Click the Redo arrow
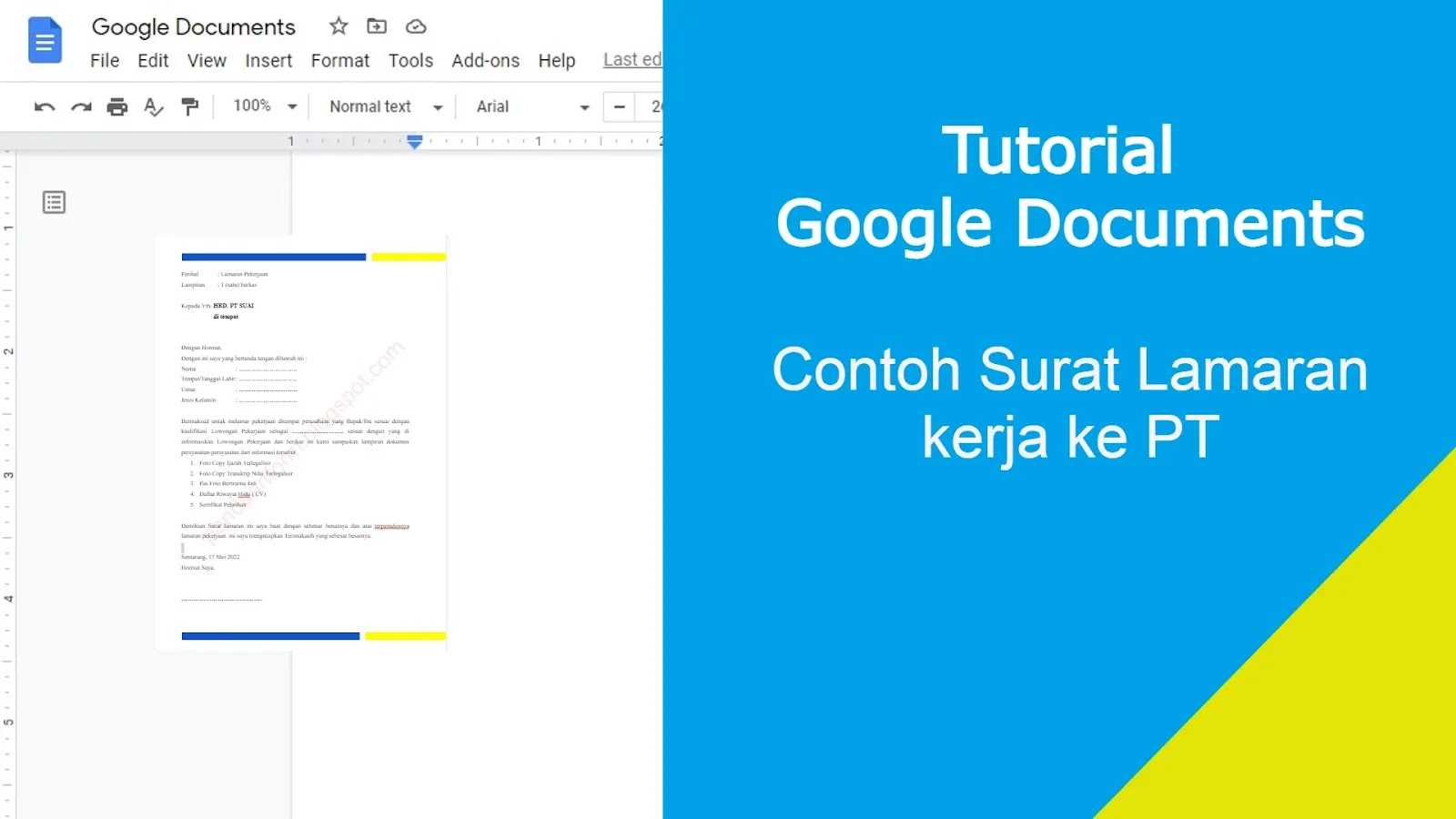Image resolution: width=1456 pixels, height=819 pixels. pyautogui.click(x=82, y=106)
